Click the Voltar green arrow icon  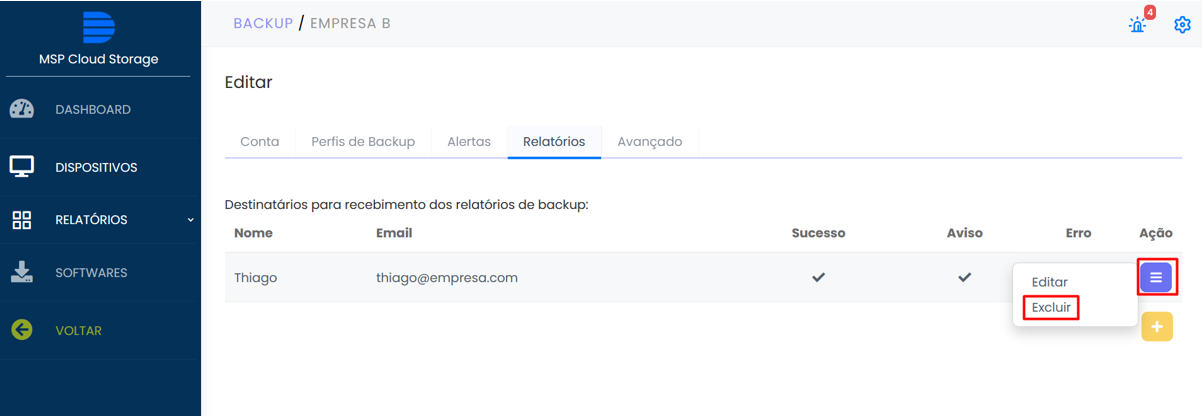click(22, 330)
